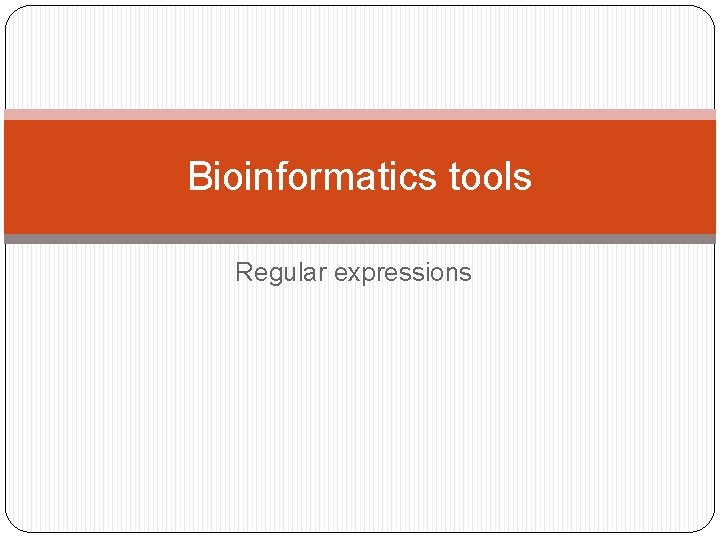Click the empty striped area below the subtitle
This screenshot has width=720, height=540.
[360, 410]
